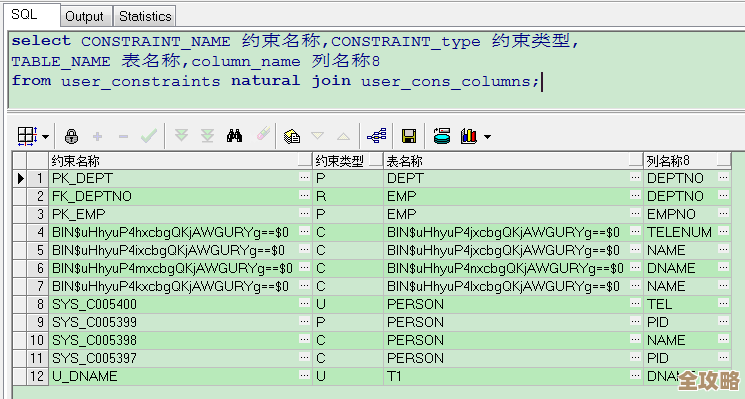Click constraint type R in row 2
Screen dimensions: 745x399
click(347, 196)
